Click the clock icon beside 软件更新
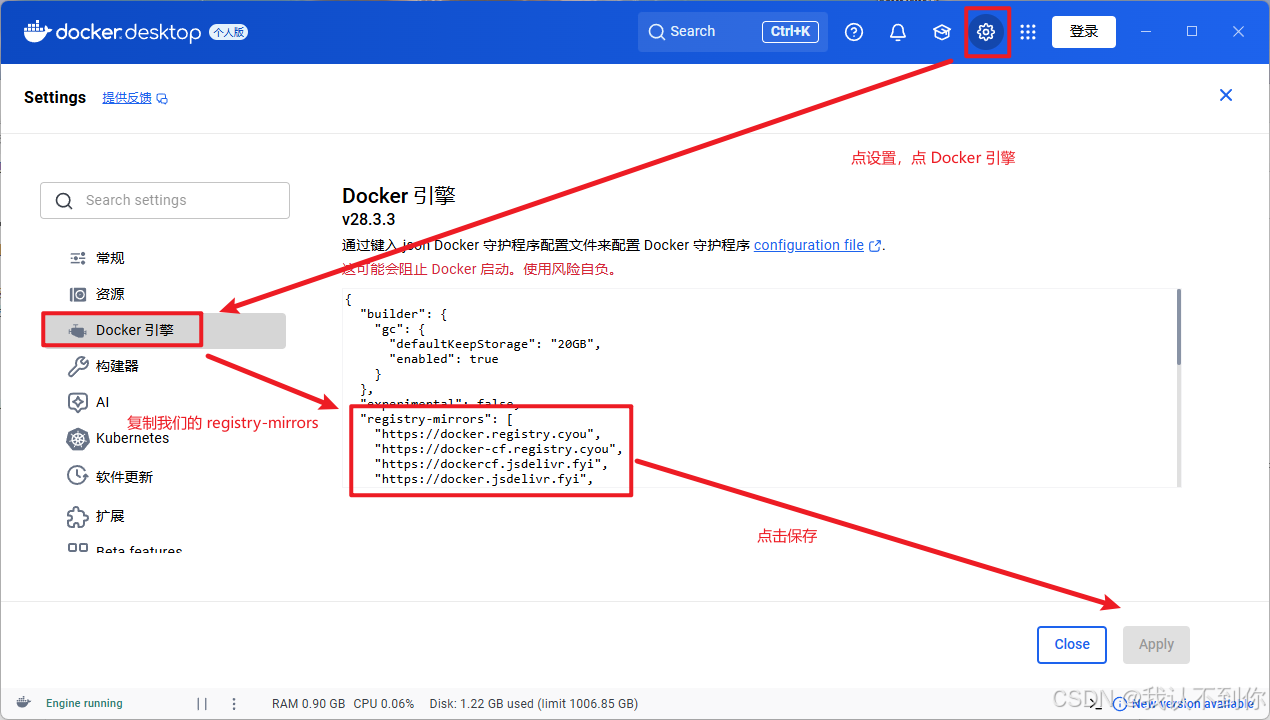This screenshot has width=1270, height=720. tap(78, 476)
